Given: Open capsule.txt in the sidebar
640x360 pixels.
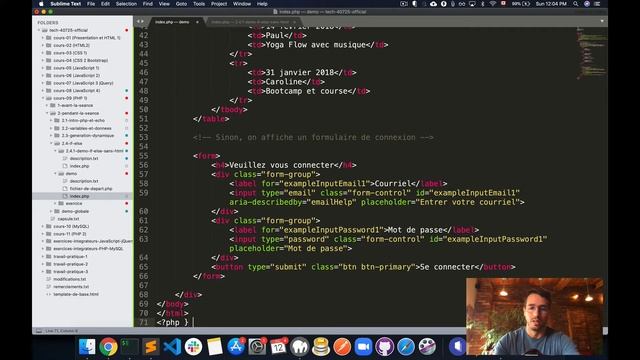Looking at the screenshot, I should (68, 219).
